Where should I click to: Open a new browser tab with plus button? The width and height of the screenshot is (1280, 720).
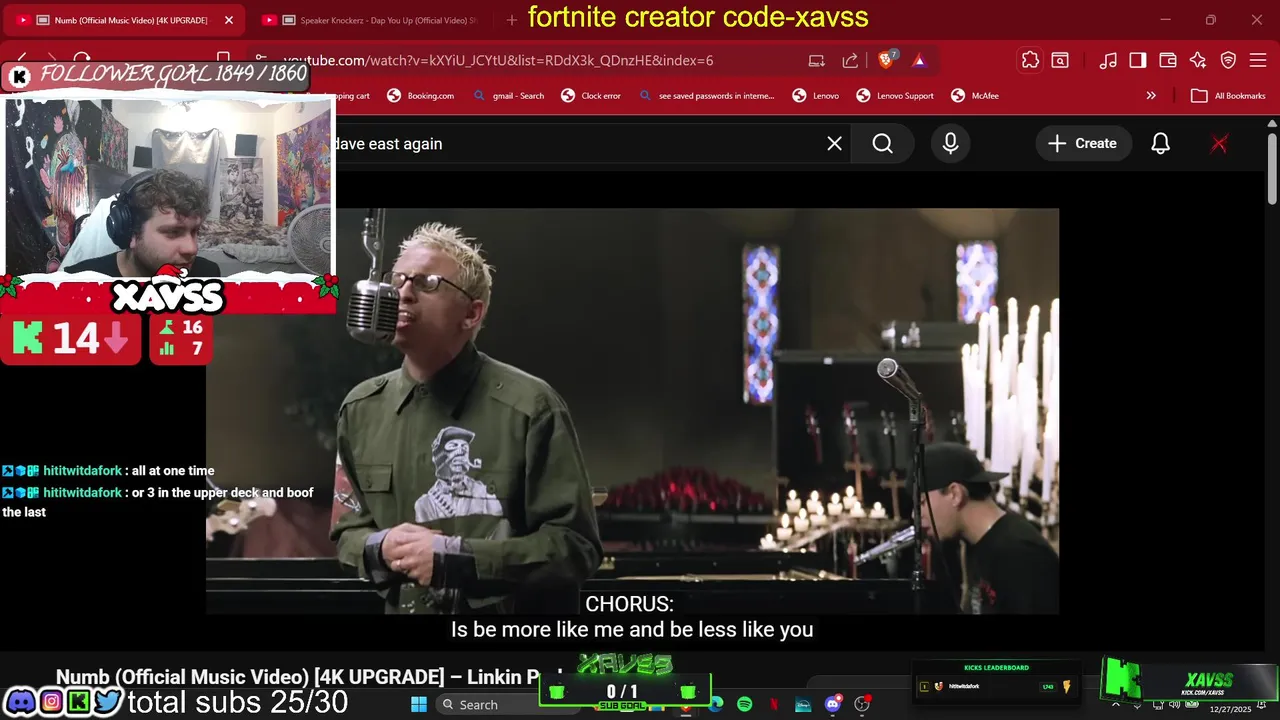tap(512, 20)
